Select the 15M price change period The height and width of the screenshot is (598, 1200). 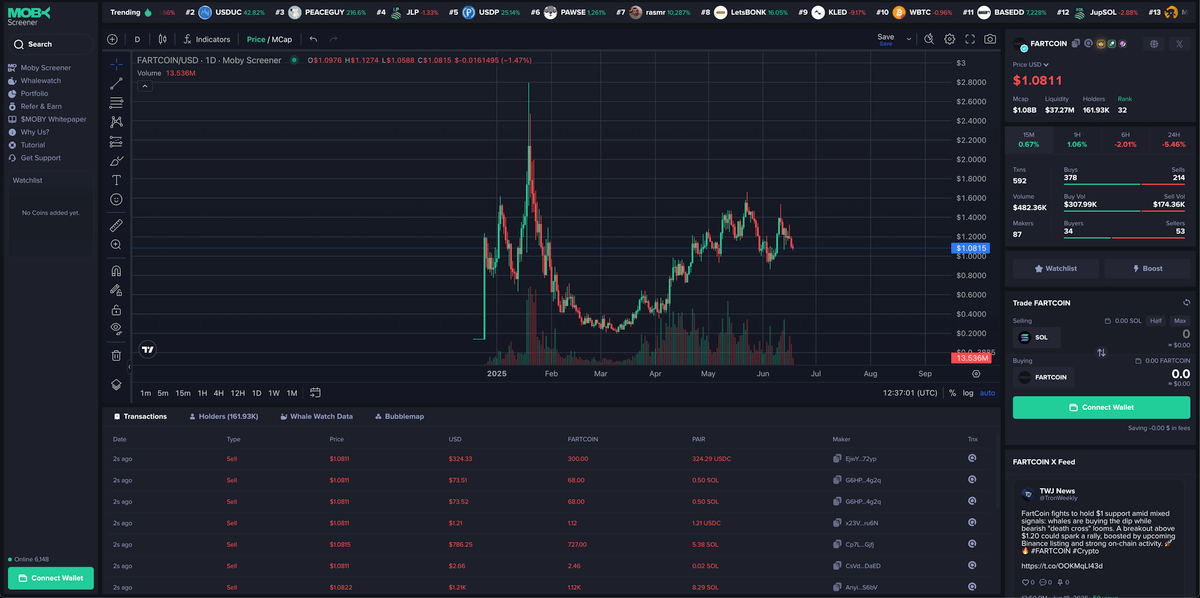point(1028,139)
